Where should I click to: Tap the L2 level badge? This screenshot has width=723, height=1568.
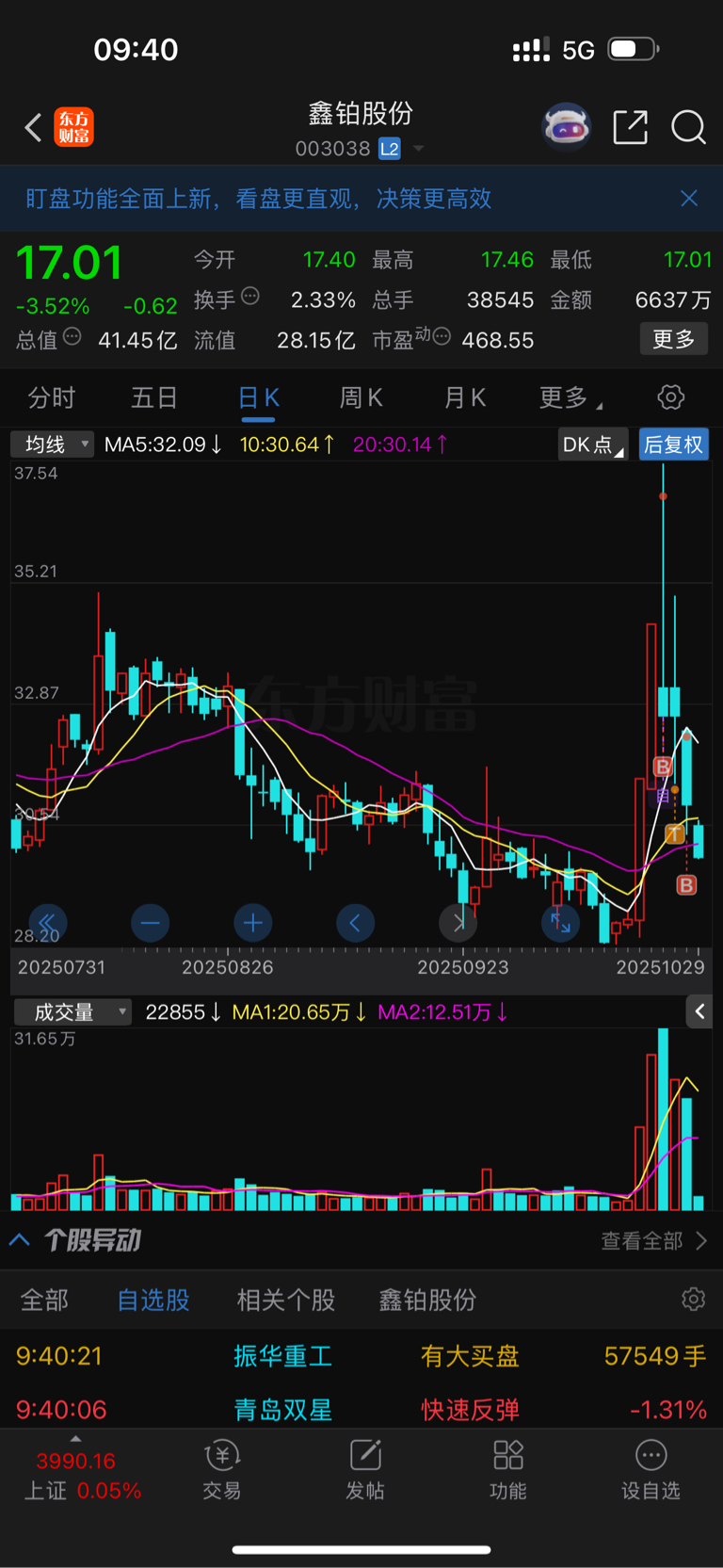coord(390,149)
